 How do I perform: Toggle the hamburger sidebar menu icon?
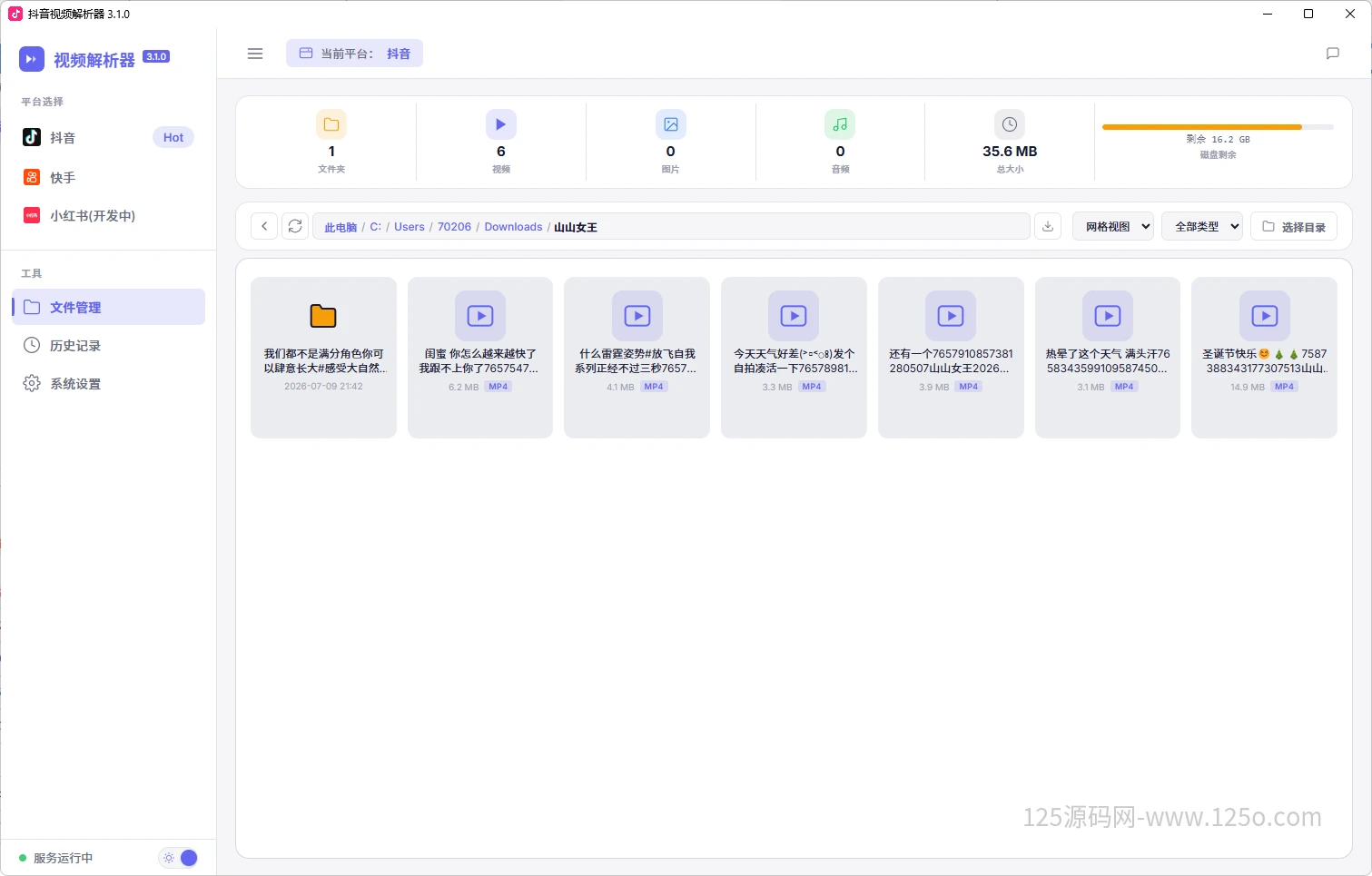[255, 54]
